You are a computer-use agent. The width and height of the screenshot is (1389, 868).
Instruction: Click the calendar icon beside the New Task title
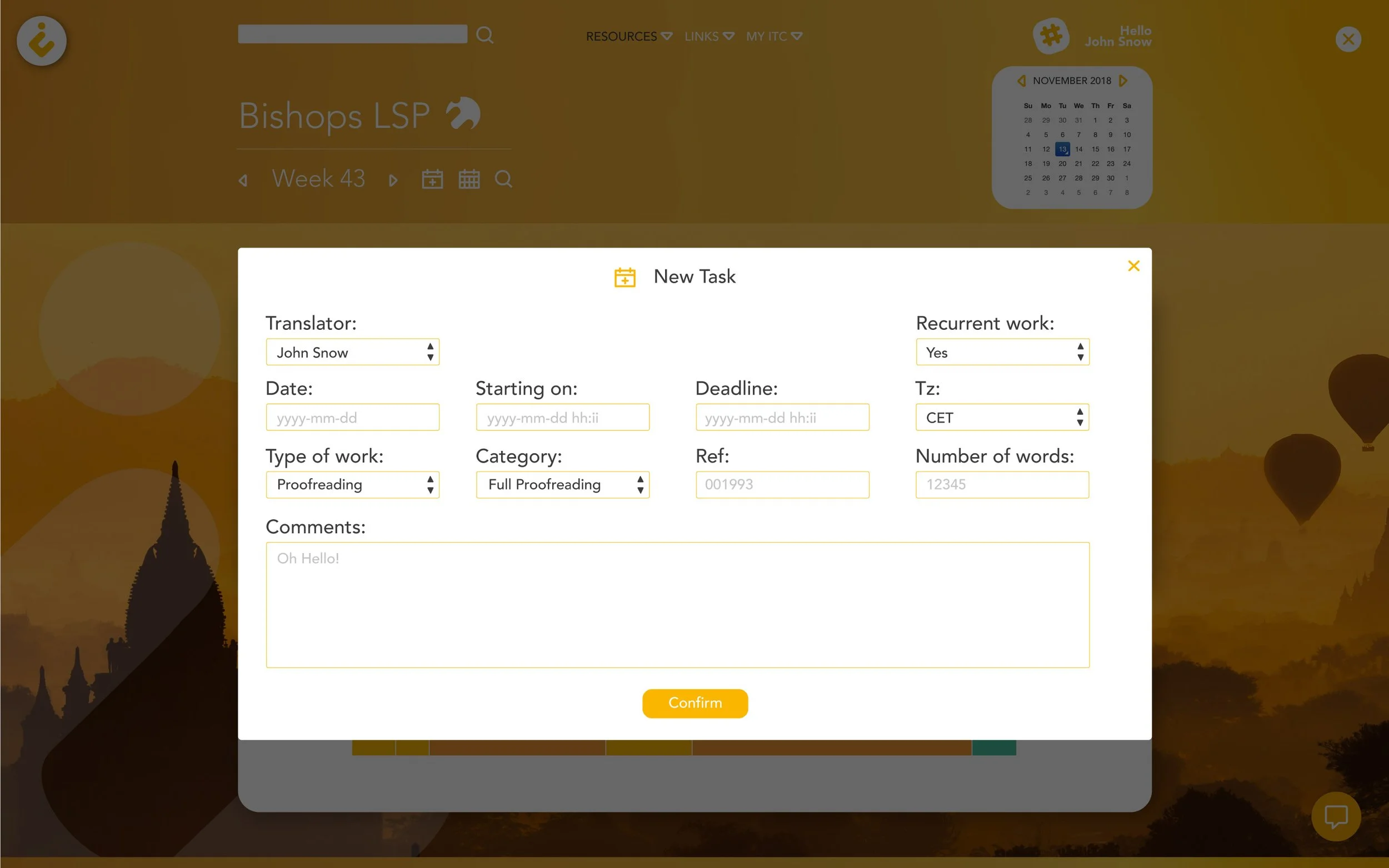point(624,277)
